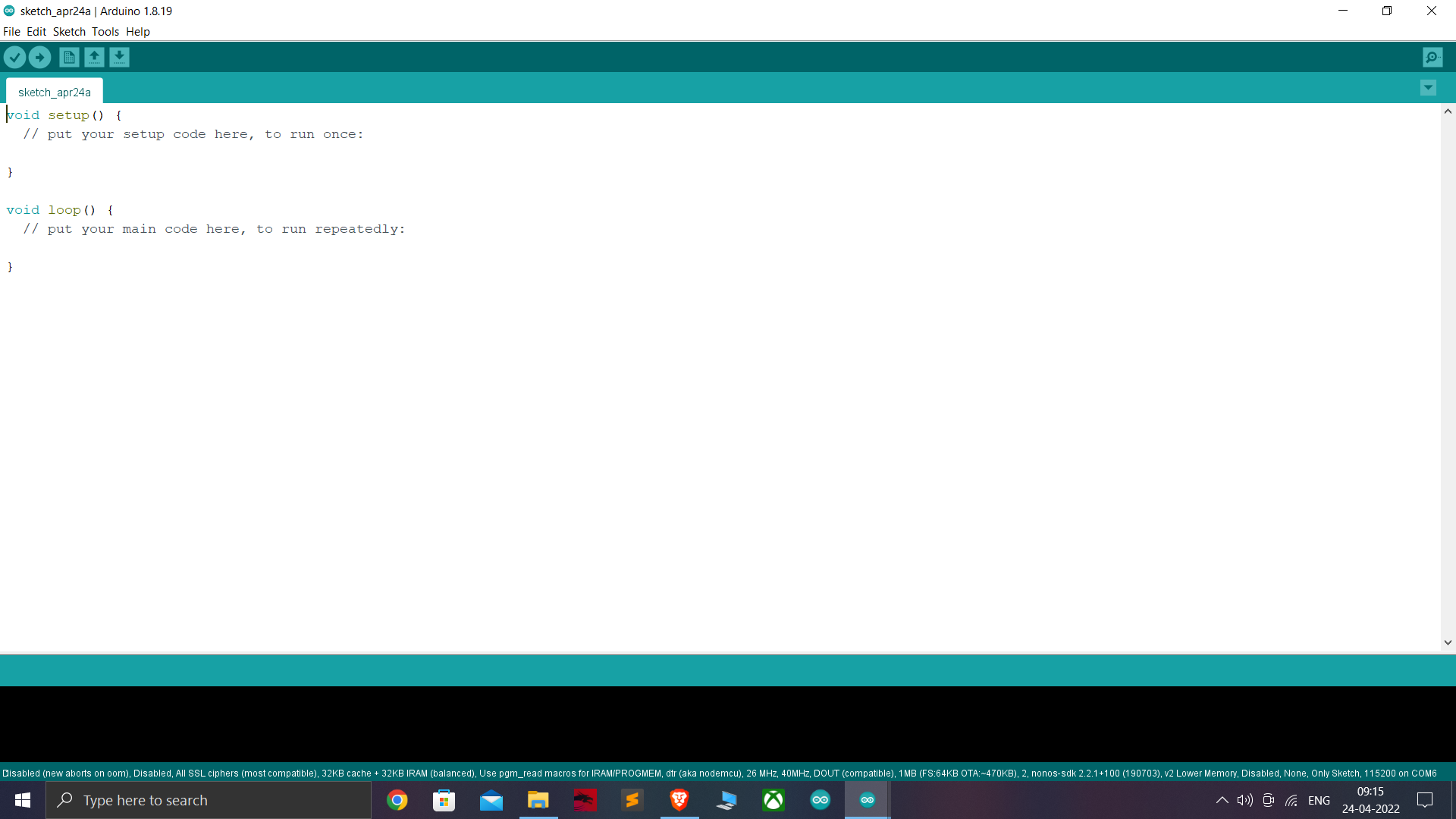Open the notification center icon
1456x819 pixels.
pos(1425,800)
